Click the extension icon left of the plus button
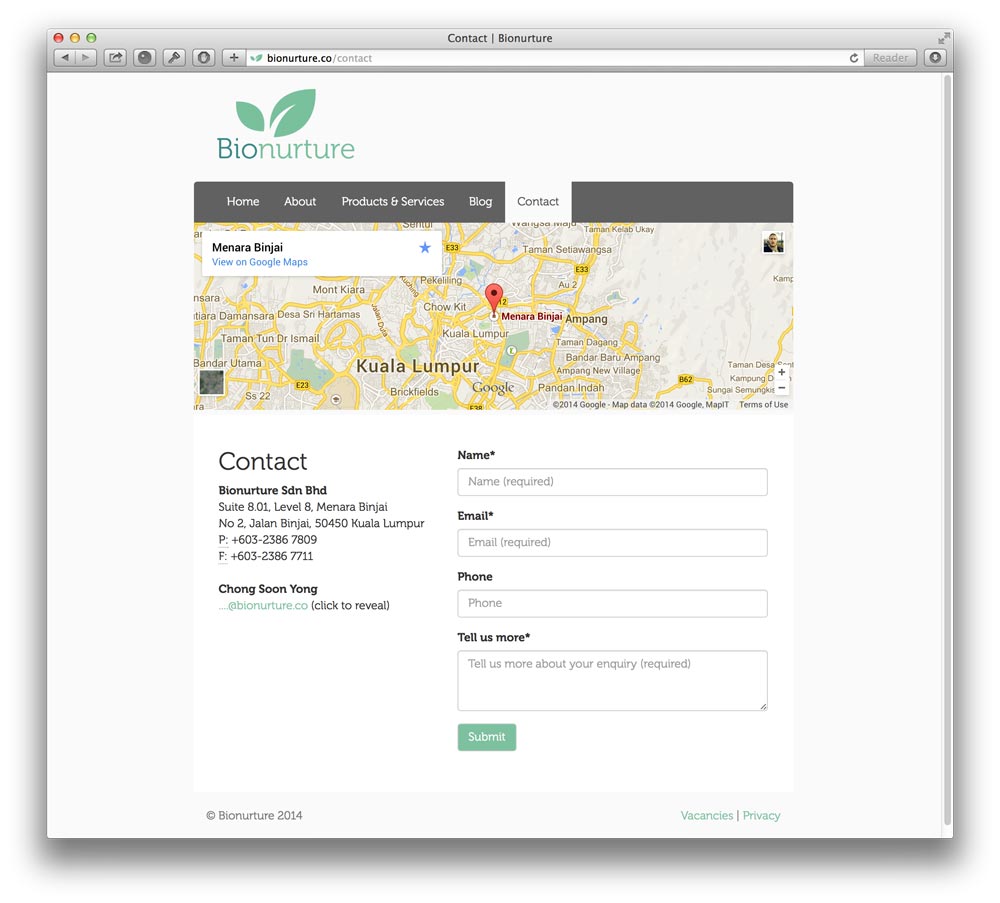This screenshot has width=1000, height=903. [x=203, y=58]
